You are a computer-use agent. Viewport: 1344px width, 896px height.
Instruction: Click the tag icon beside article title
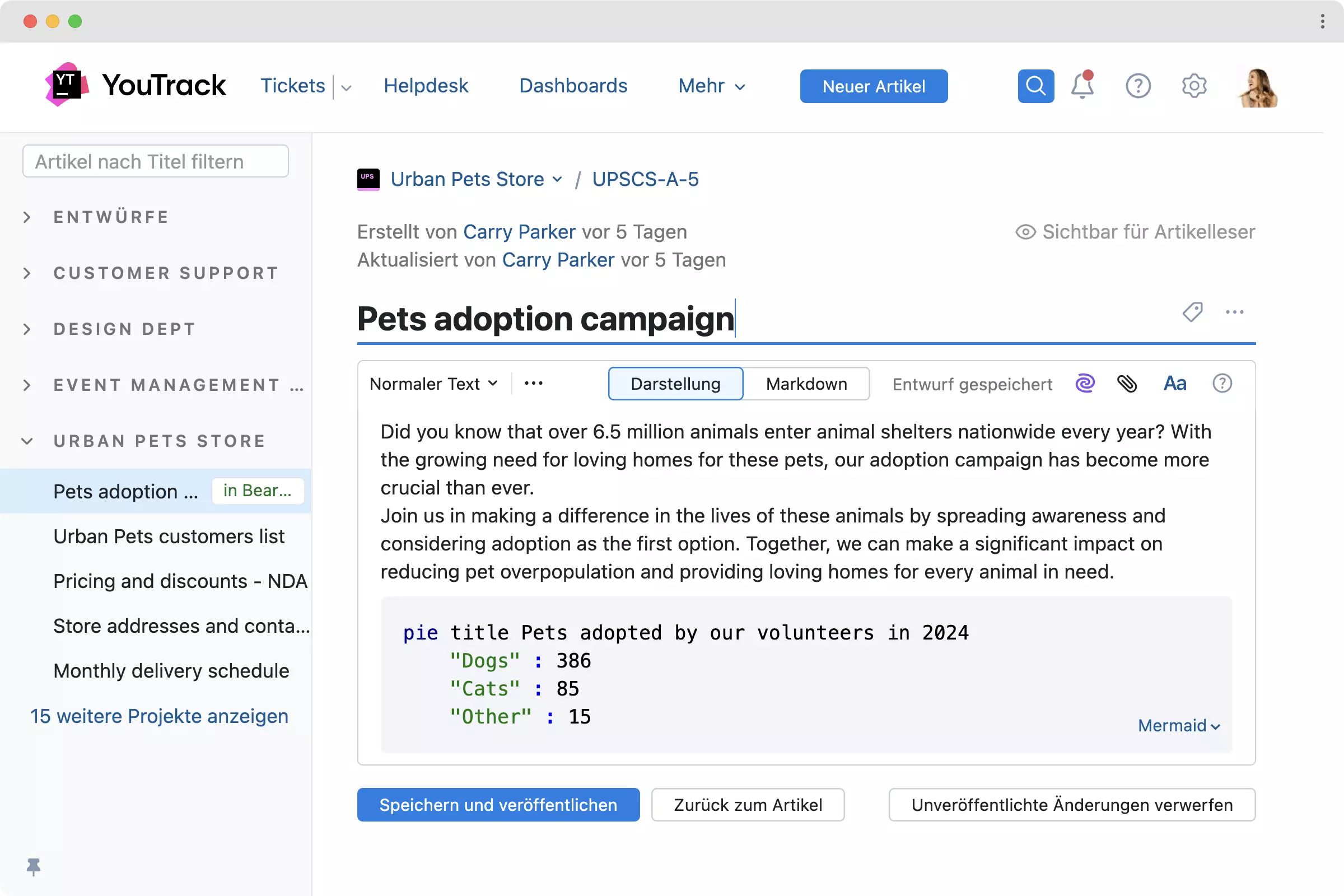coord(1192,312)
